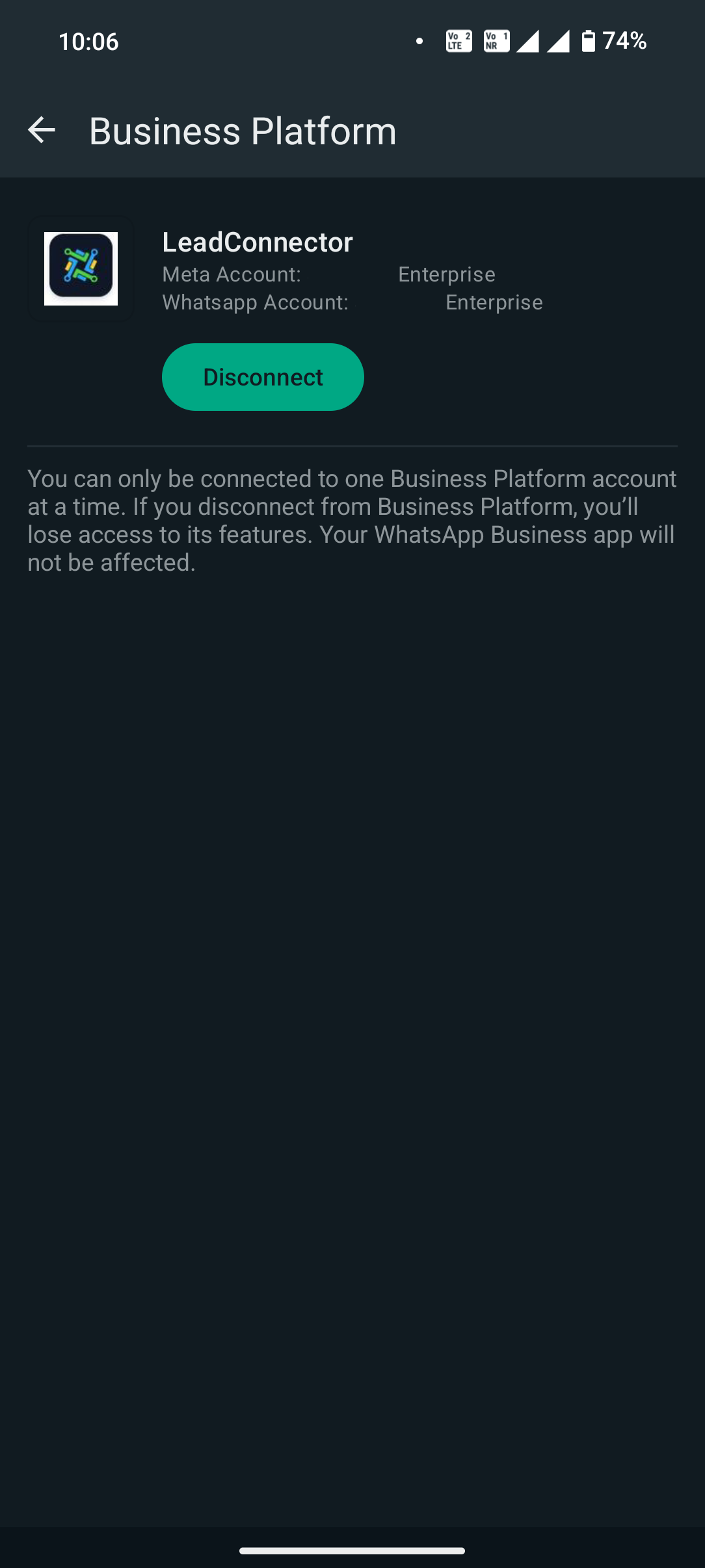The width and height of the screenshot is (705, 1568).
Task: Select the Meta Account Enterprise value
Action: (x=447, y=274)
